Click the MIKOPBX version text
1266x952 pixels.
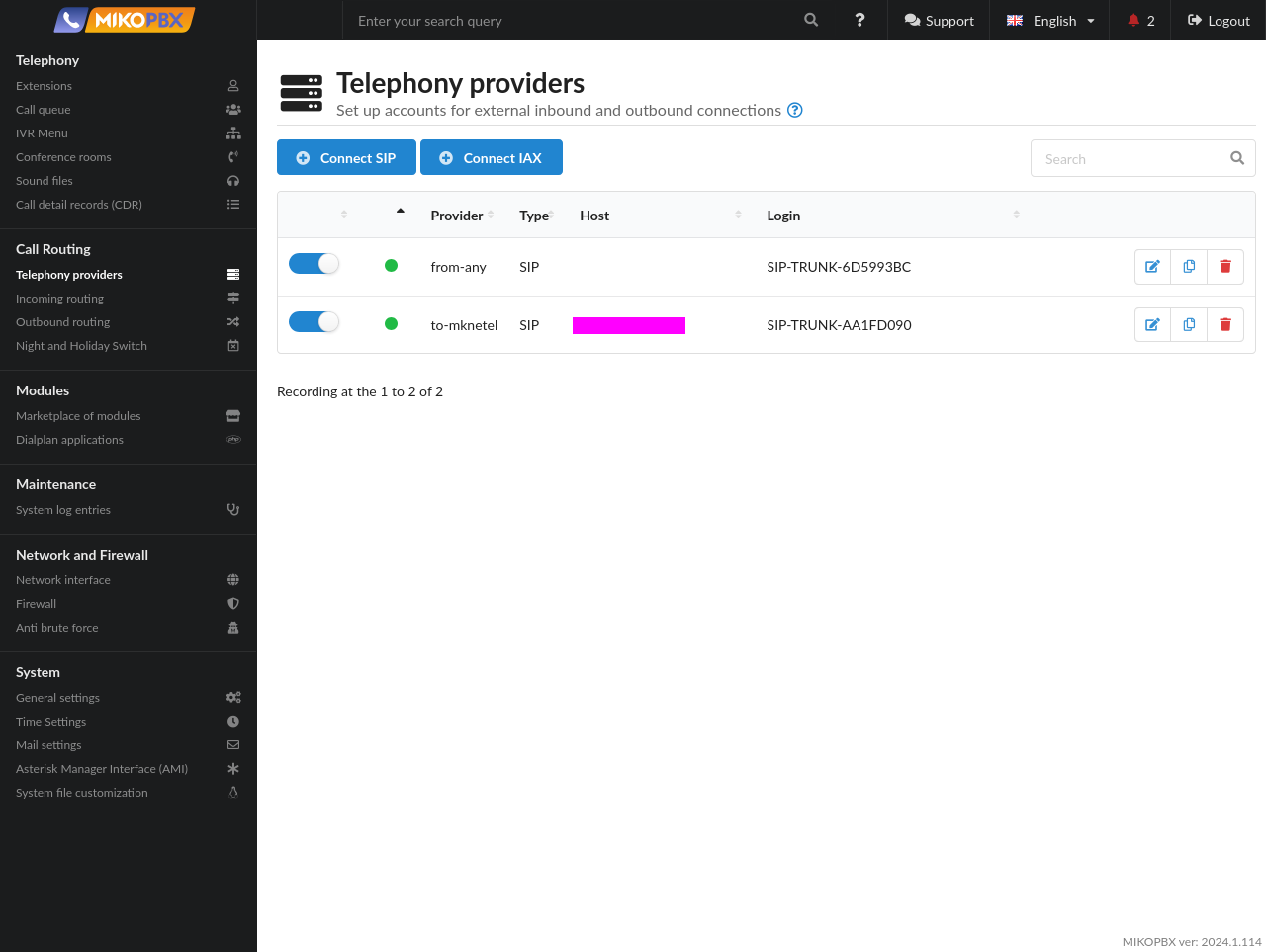[1192, 942]
